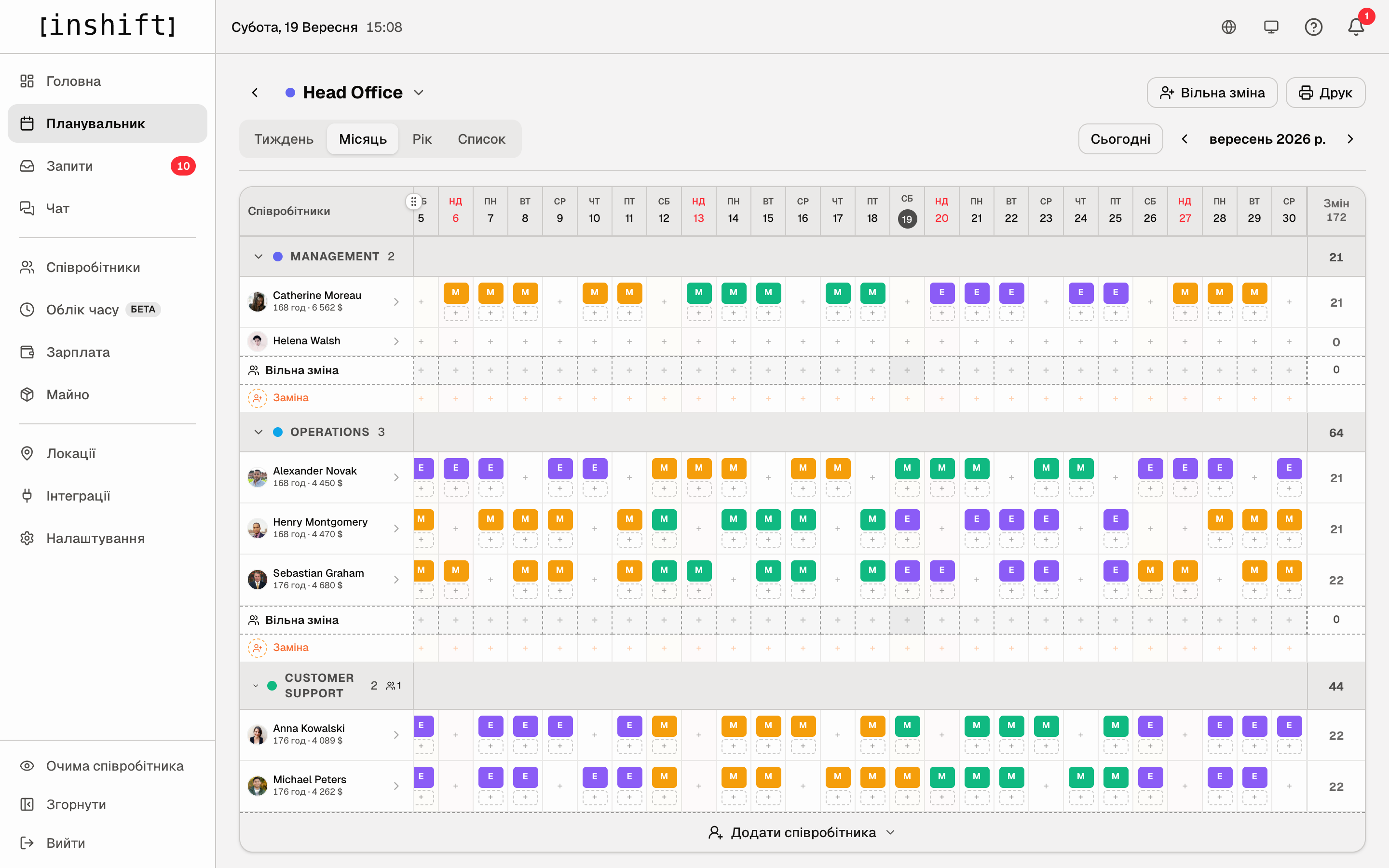Image resolution: width=1389 pixels, height=868 pixels.
Task: Open Облік часу time tracking
Action: click(x=108, y=310)
